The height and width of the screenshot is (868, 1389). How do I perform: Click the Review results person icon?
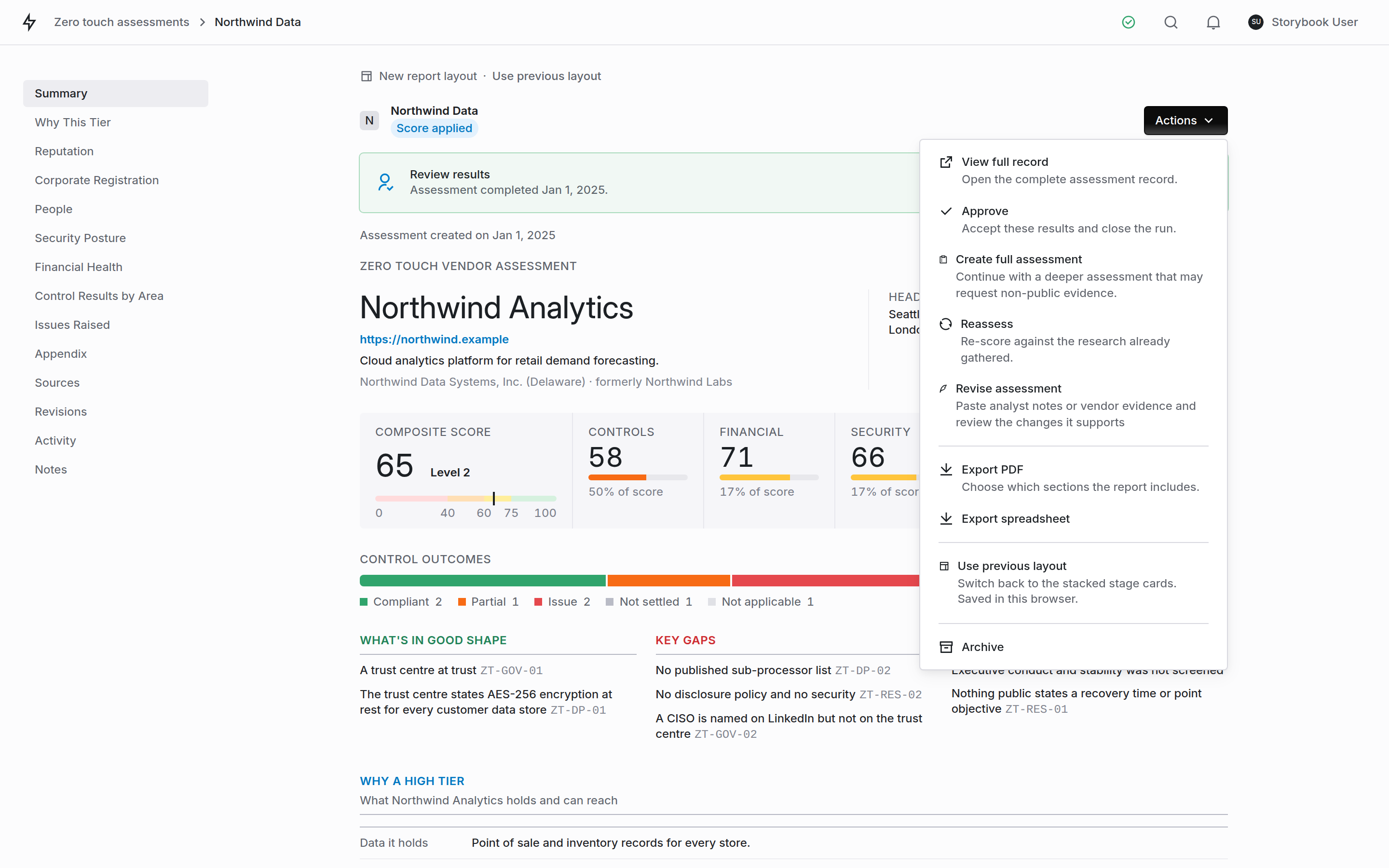click(385, 183)
